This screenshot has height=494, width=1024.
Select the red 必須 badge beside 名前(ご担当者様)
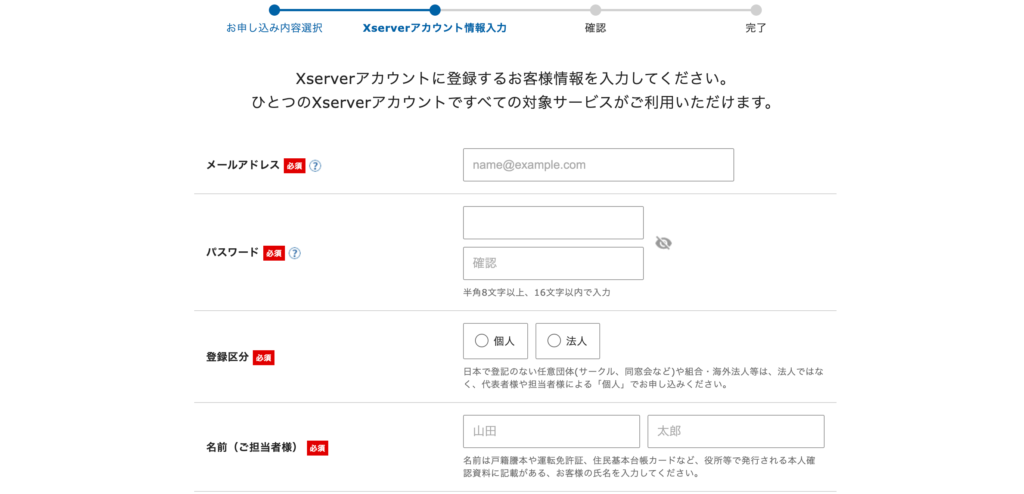click(x=317, y=448)
